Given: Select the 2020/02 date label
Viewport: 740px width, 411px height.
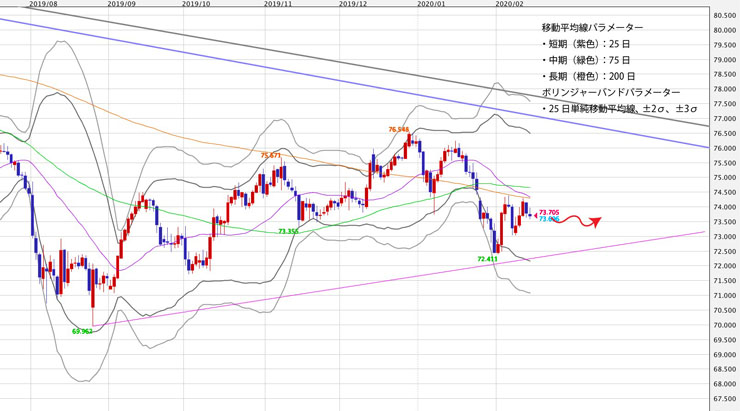Looking at the screenshot, I should [509, 3].
